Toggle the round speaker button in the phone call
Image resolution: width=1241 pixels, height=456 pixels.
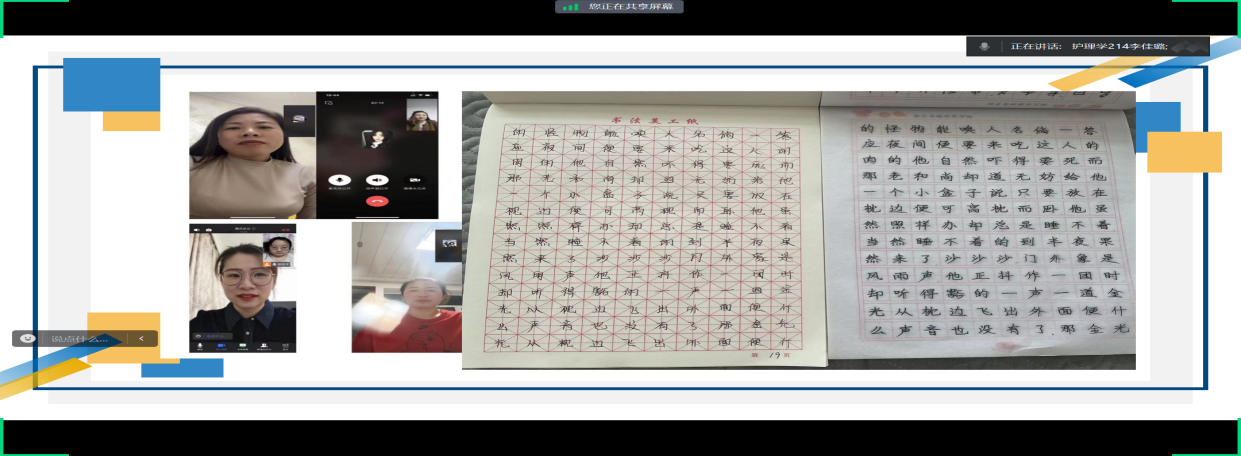[377, 179]
